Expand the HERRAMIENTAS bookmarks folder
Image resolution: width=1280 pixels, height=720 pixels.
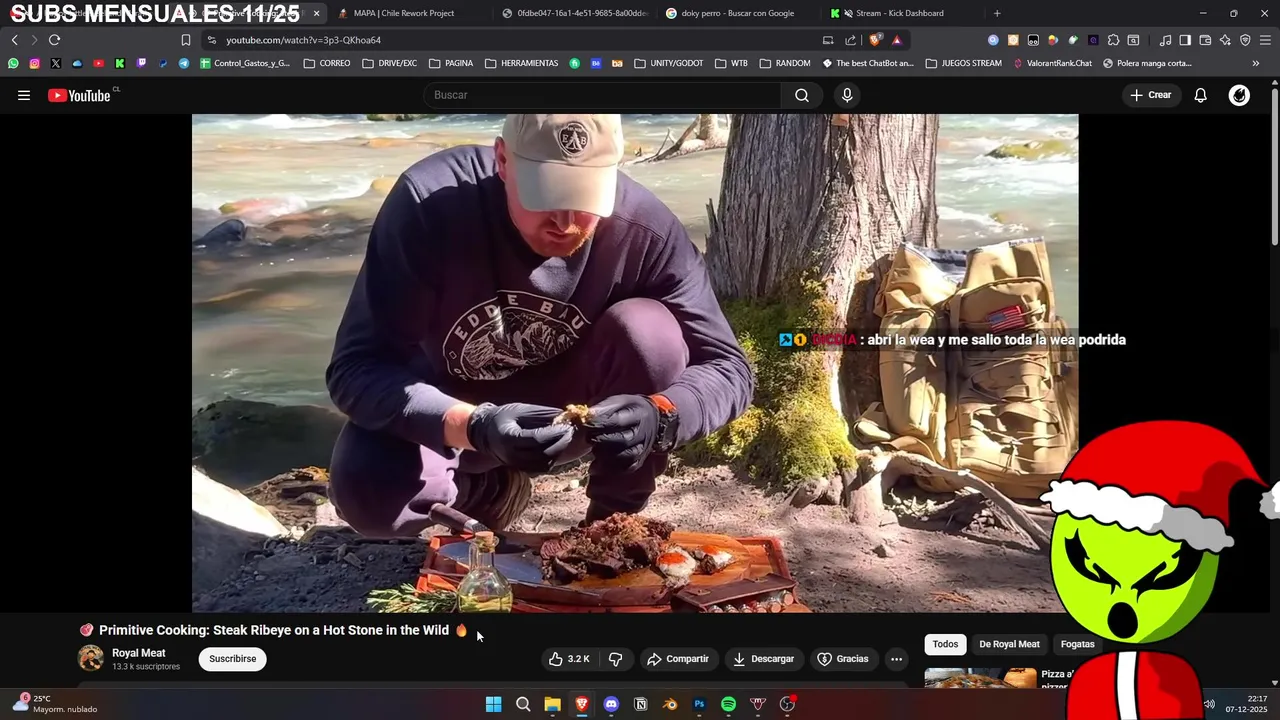click(x=522, y=63)
